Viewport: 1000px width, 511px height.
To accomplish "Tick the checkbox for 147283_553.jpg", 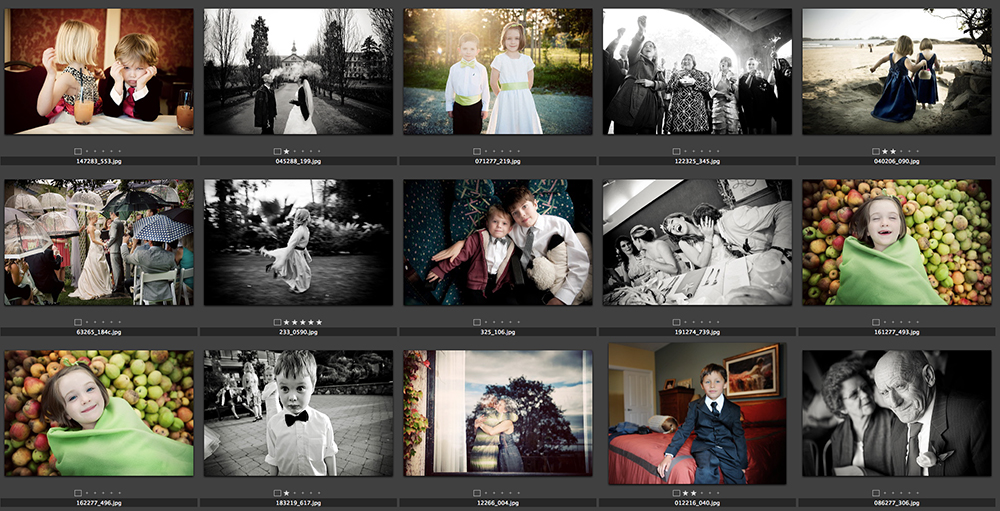I will pos(78,151).
